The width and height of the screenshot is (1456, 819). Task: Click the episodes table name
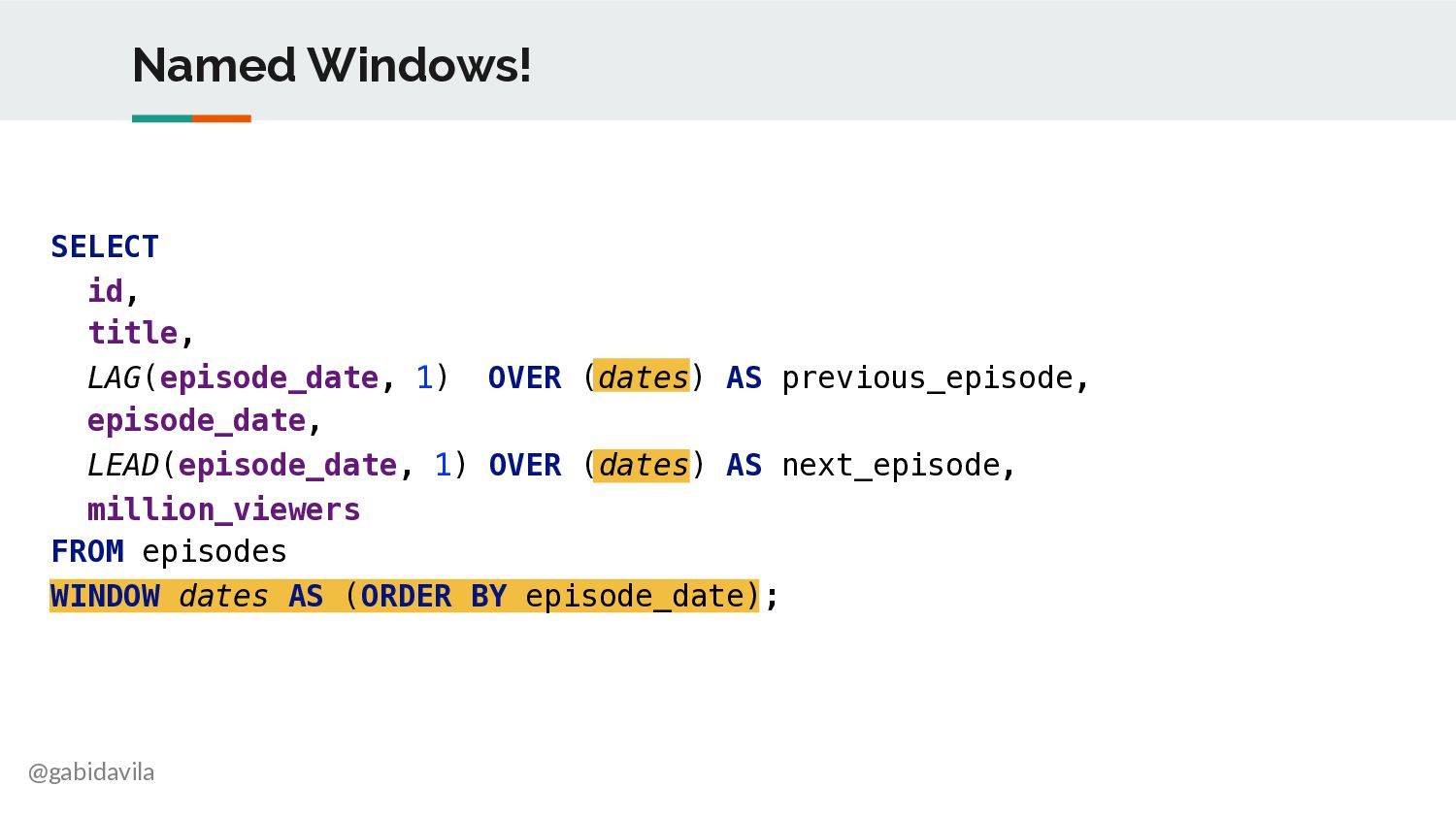coord(215,552)
